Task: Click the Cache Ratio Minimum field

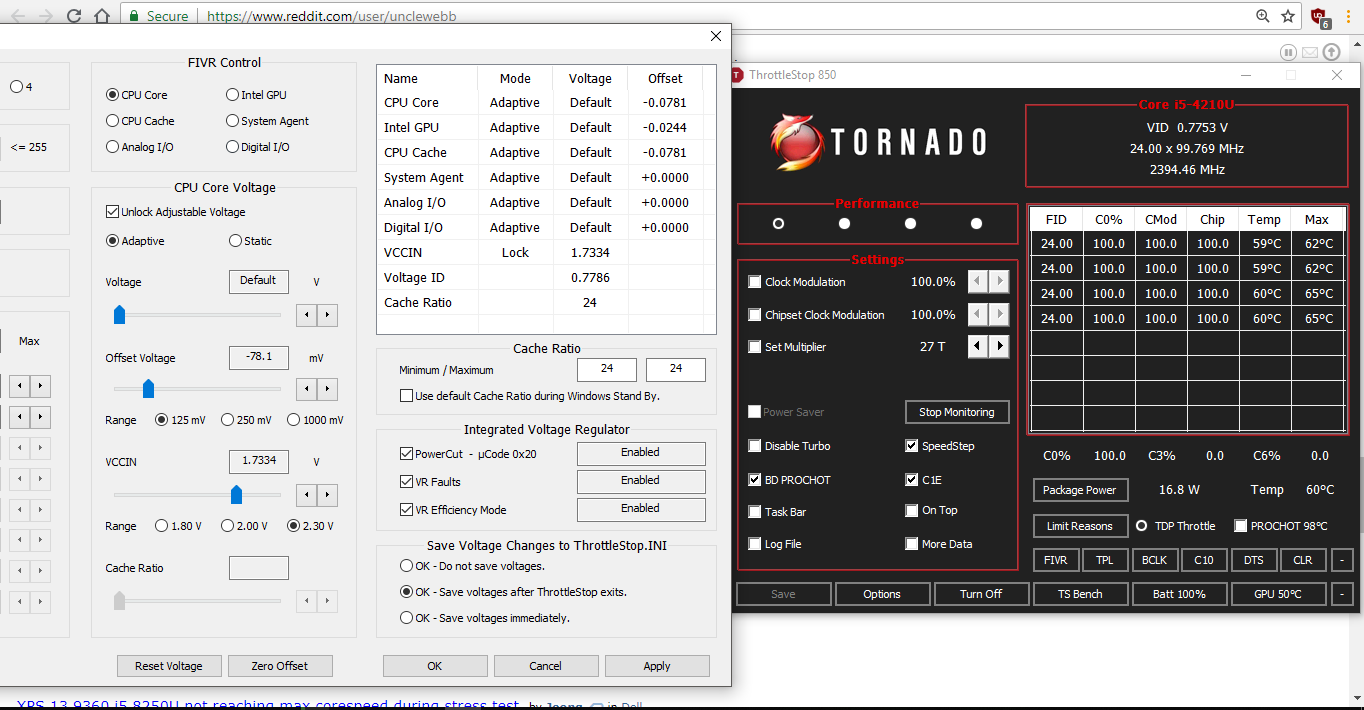Action: tap(607, 369)
